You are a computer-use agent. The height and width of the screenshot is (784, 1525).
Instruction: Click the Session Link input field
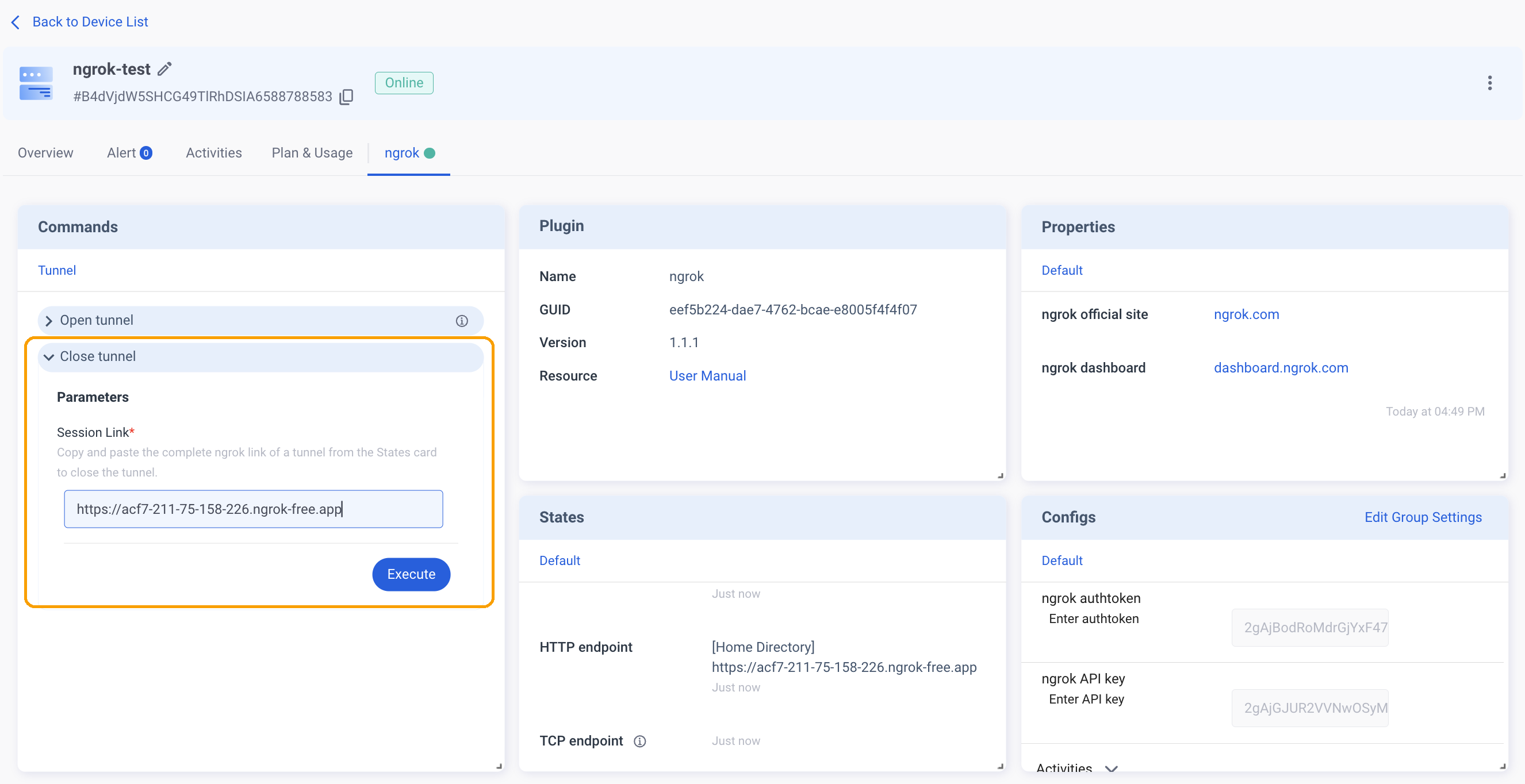tap(254, 509)
